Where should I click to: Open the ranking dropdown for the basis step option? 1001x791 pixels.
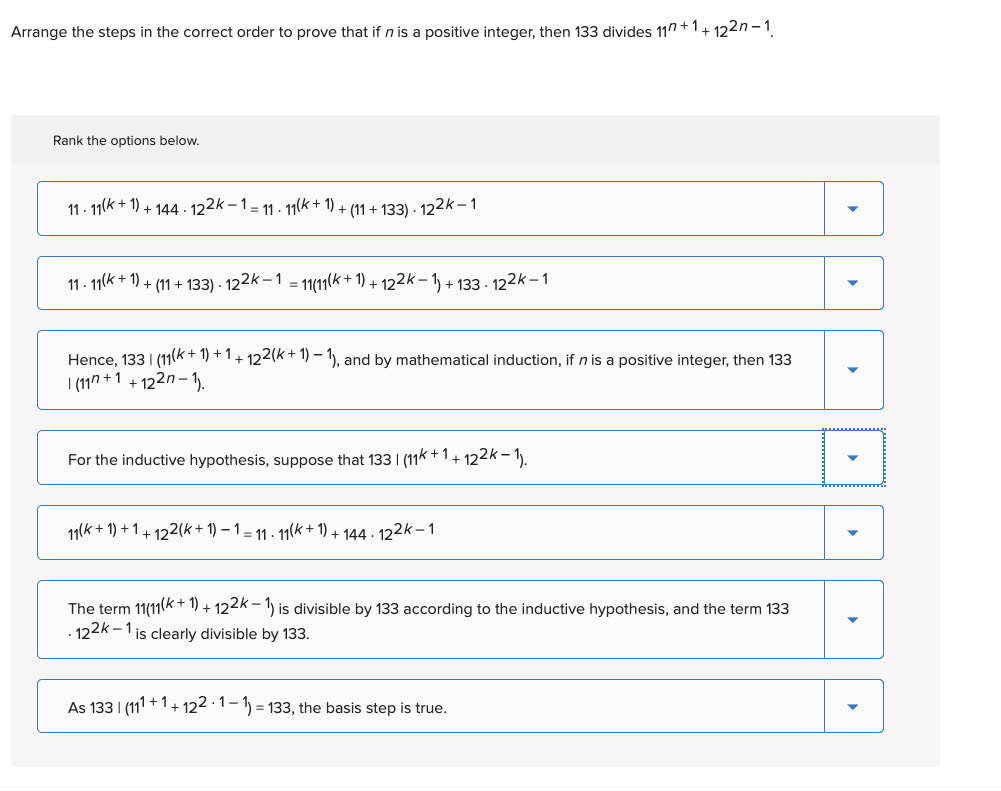[x=852, y=706]
